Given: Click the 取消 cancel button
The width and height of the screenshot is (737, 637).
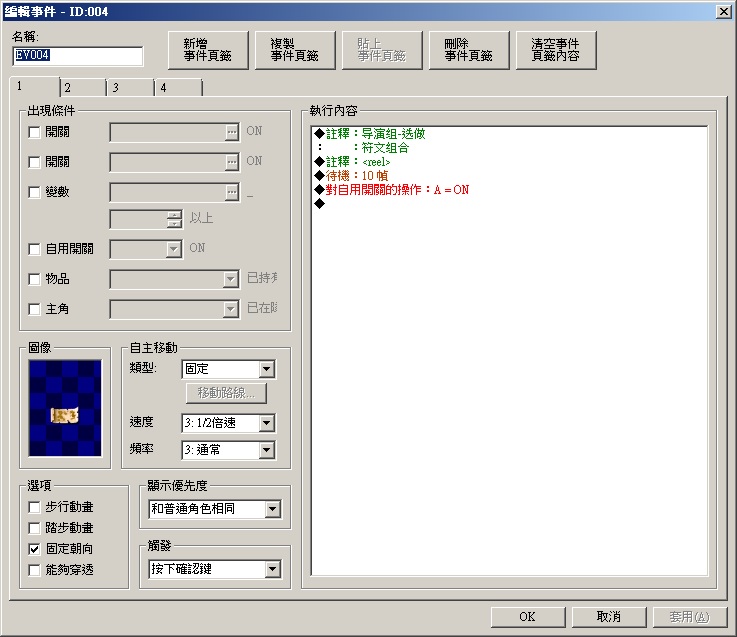Looking at the screenshot, I should click(x=609, y=617).
